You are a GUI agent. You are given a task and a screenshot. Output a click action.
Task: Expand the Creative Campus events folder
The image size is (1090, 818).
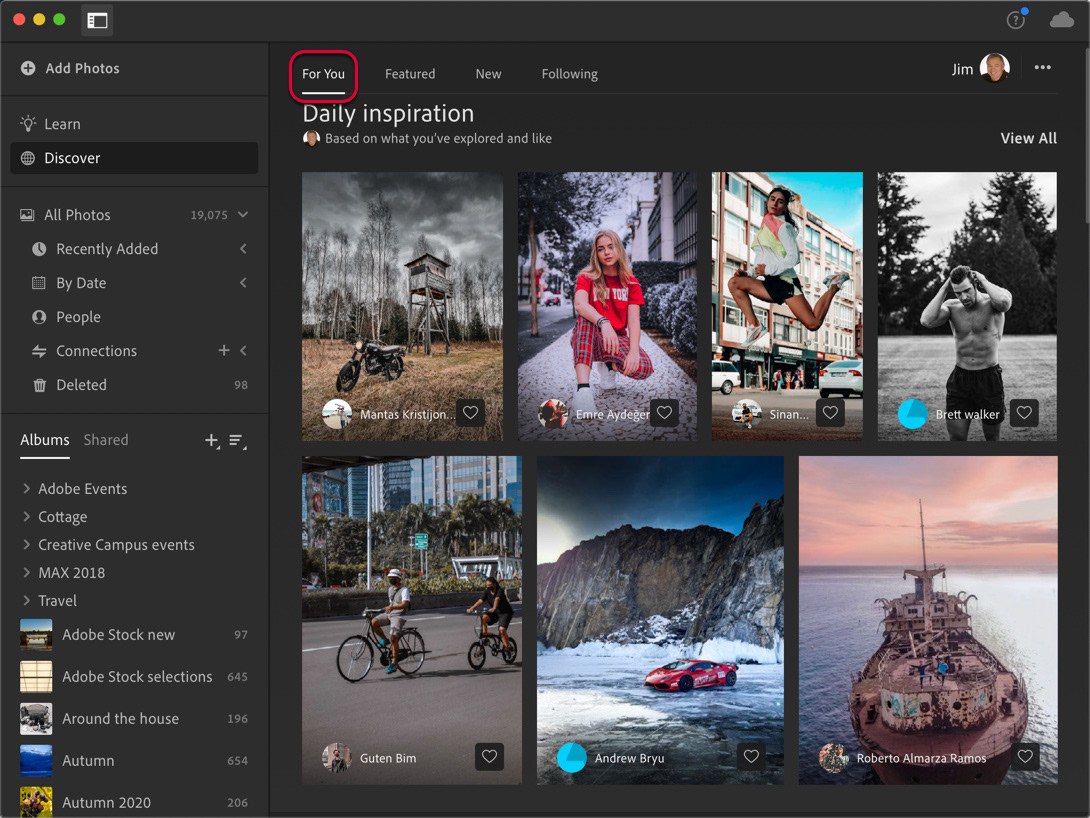click(26, 544)
